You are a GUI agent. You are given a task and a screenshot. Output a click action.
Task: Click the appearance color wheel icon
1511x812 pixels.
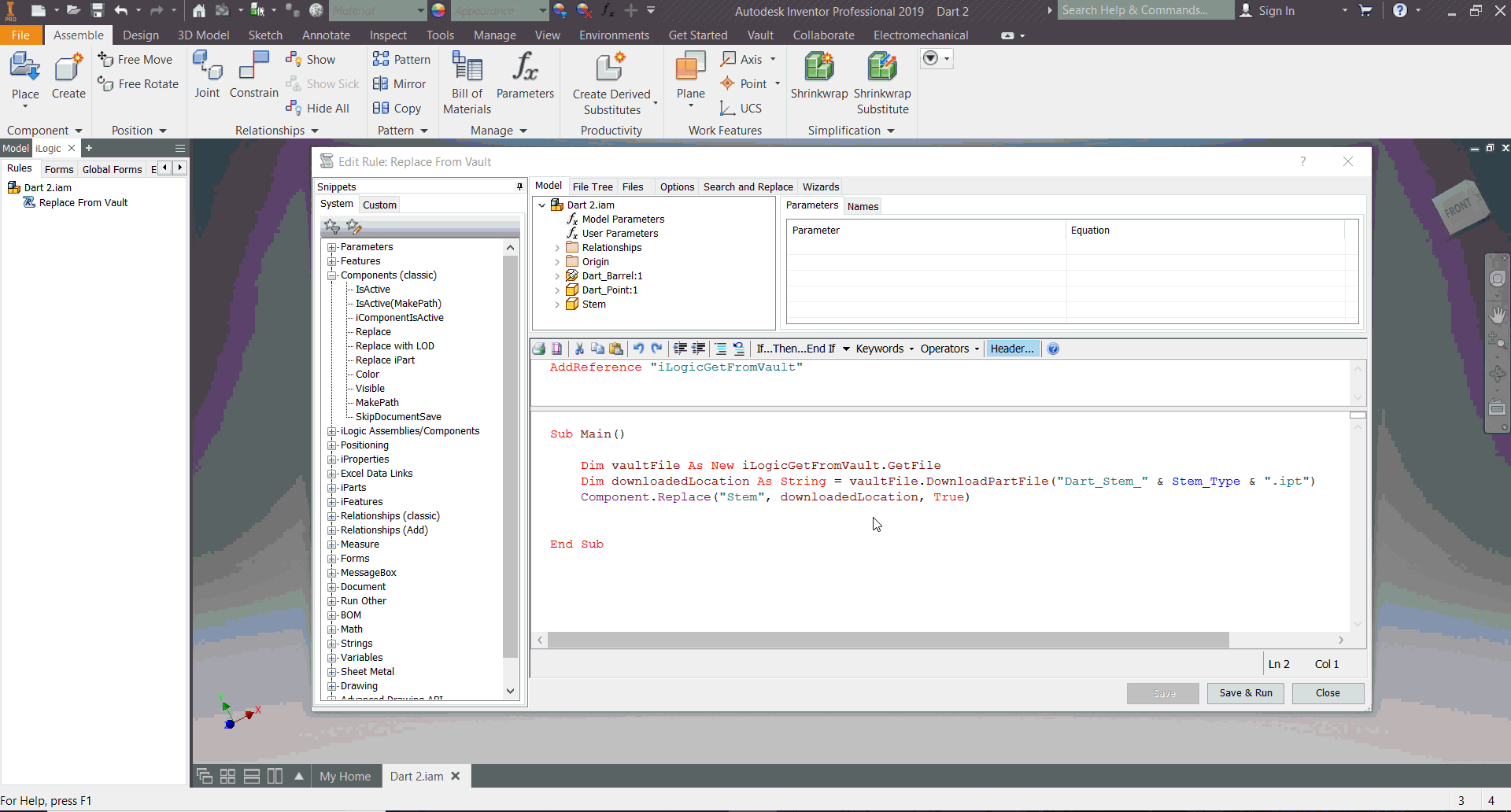coord(439,11)
